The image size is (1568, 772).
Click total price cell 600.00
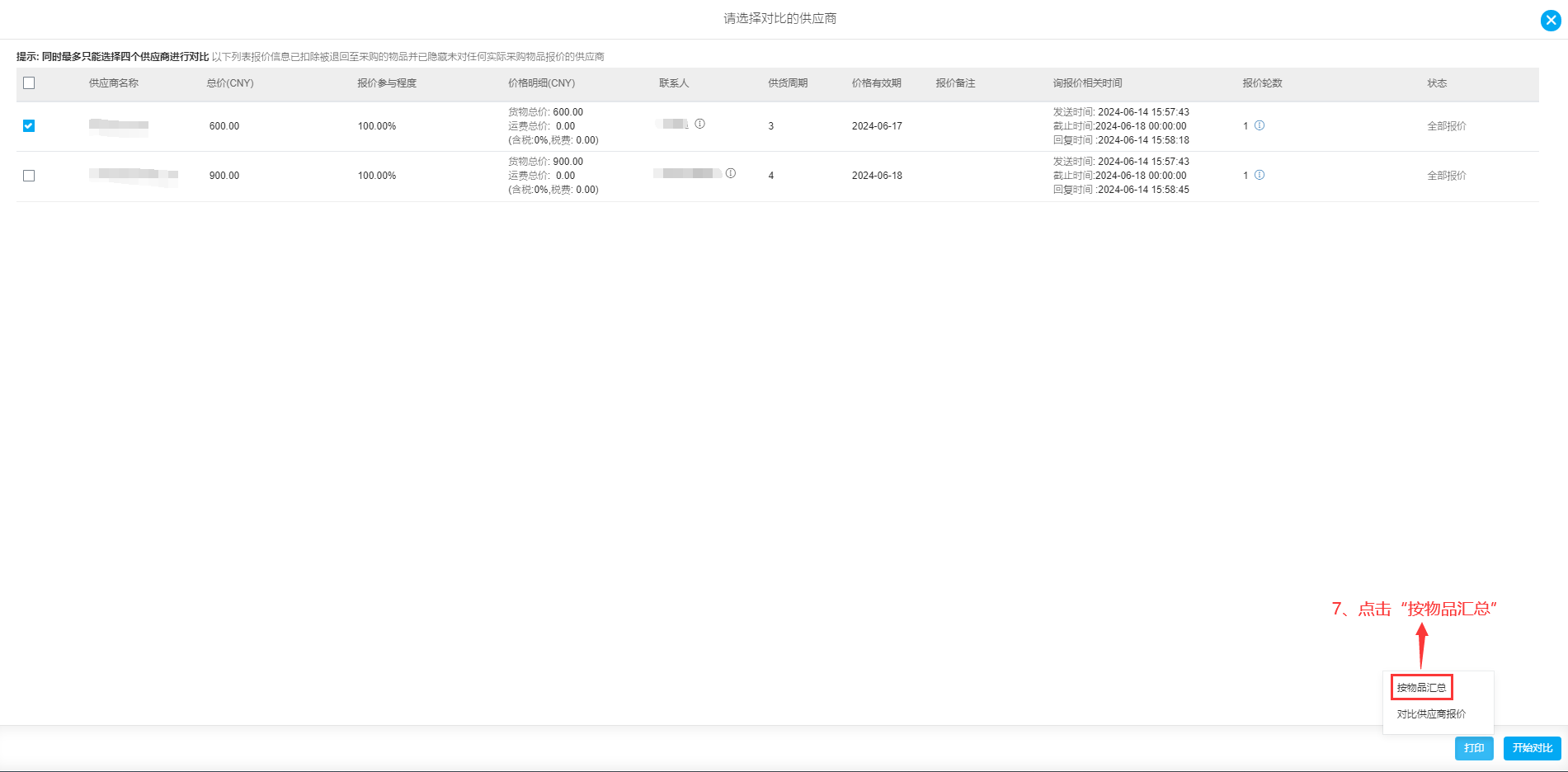[224, 126]
